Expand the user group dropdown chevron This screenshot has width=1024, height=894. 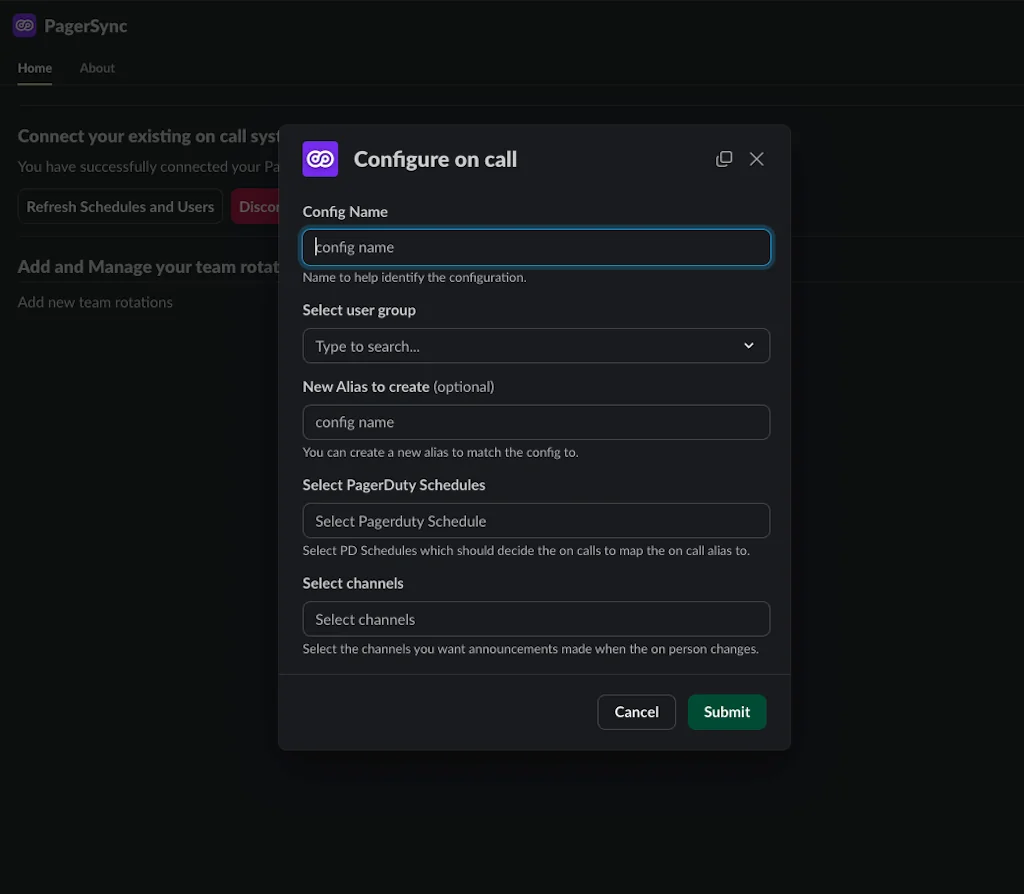(x=748, y=345)
